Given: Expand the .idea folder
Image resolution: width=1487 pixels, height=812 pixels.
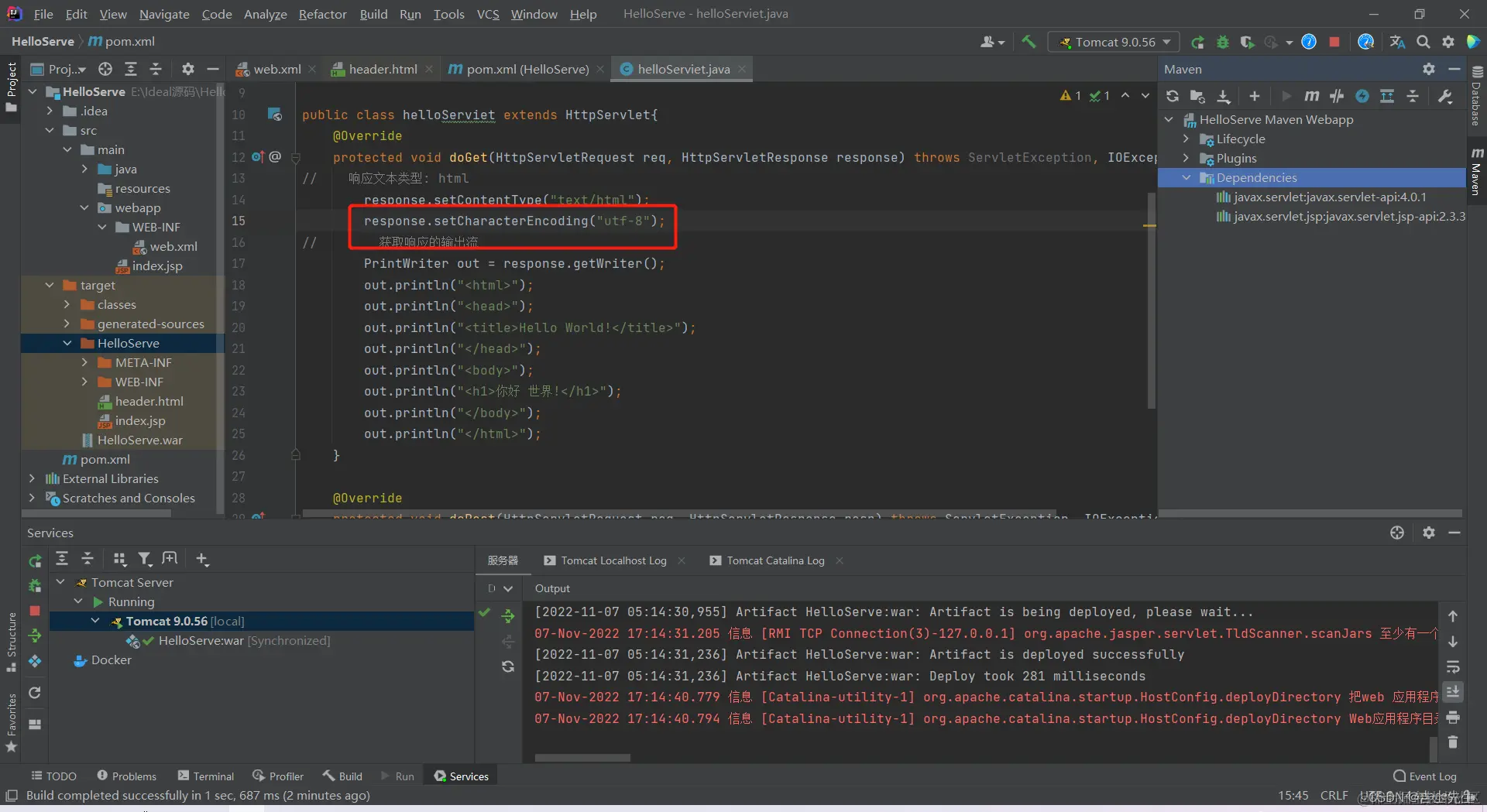Looking at the screenshot, I should pos(50,111).
